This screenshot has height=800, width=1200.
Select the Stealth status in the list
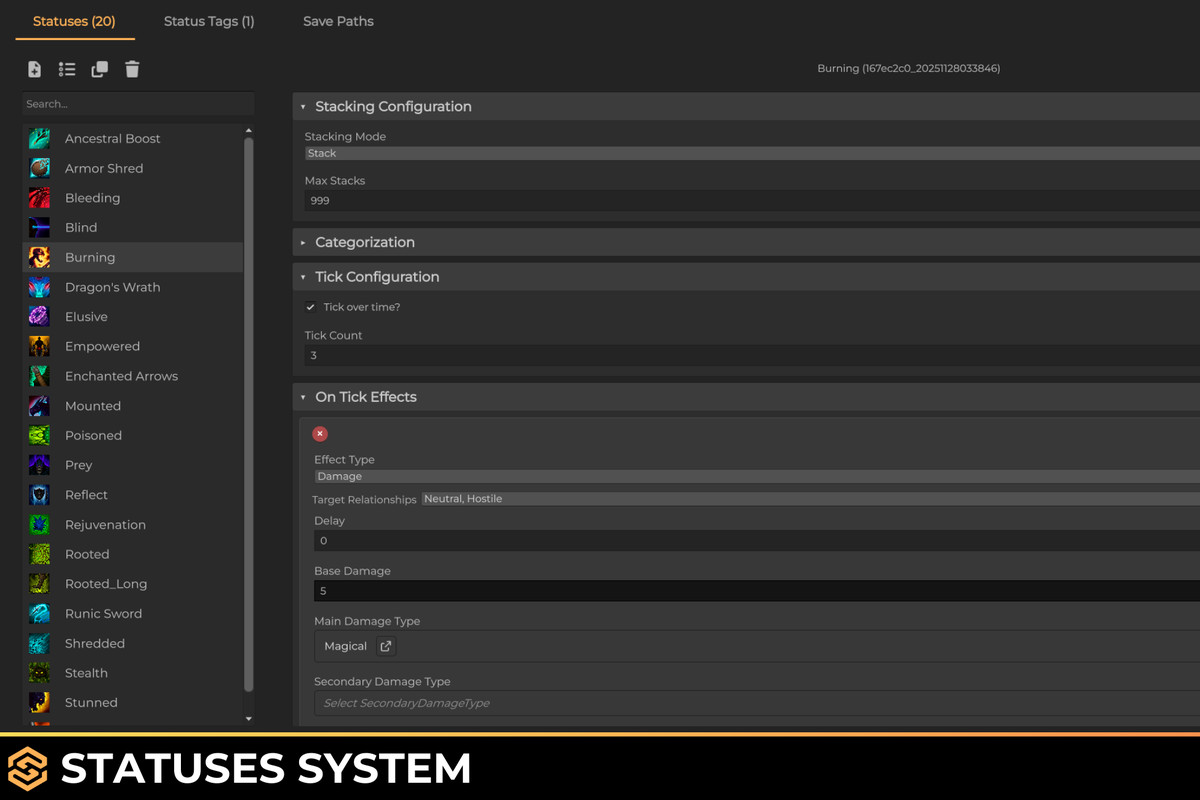click(x=86, y=672)
